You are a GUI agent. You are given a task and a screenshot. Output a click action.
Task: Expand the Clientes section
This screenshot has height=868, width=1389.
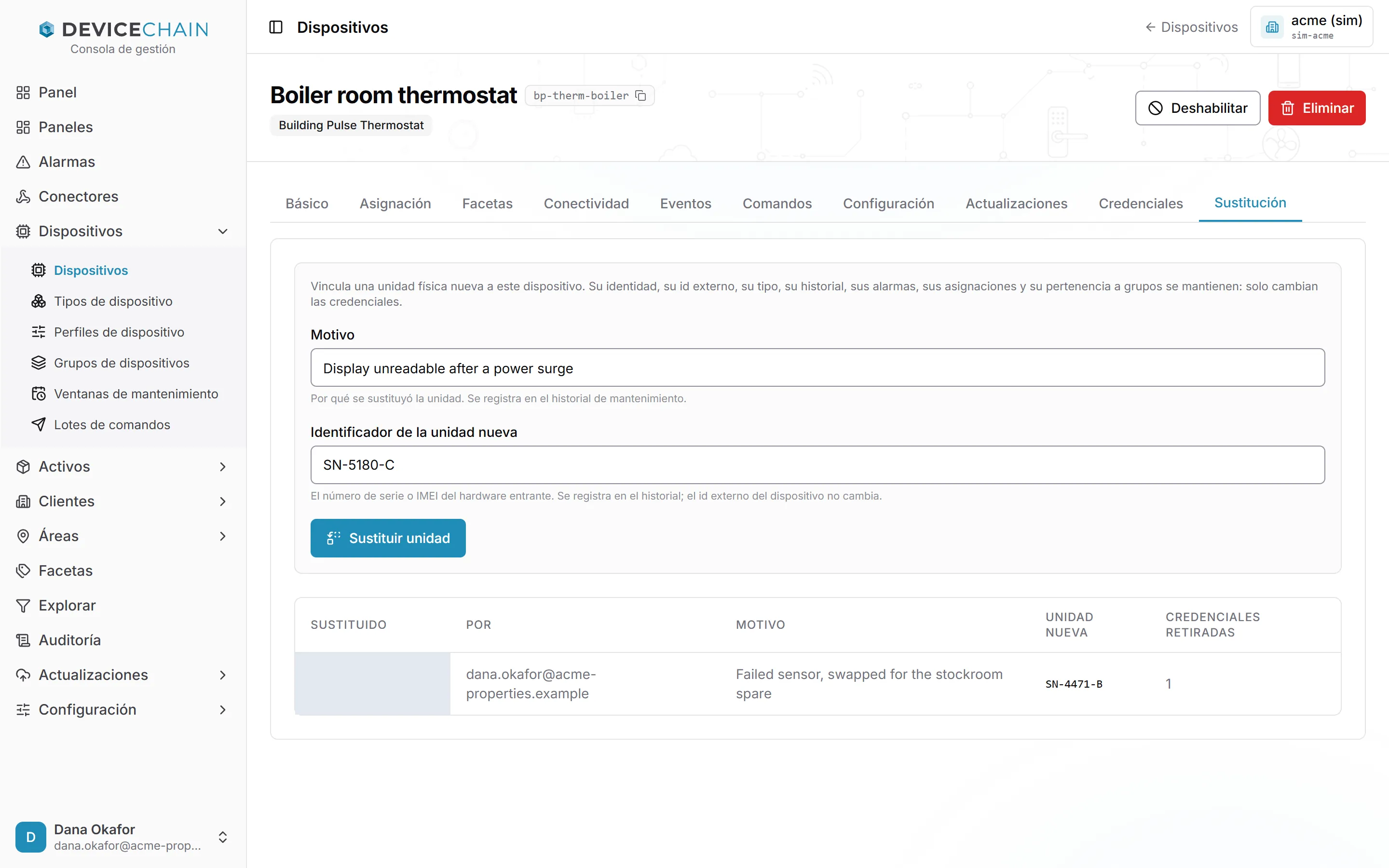click(x=223, y=501)
